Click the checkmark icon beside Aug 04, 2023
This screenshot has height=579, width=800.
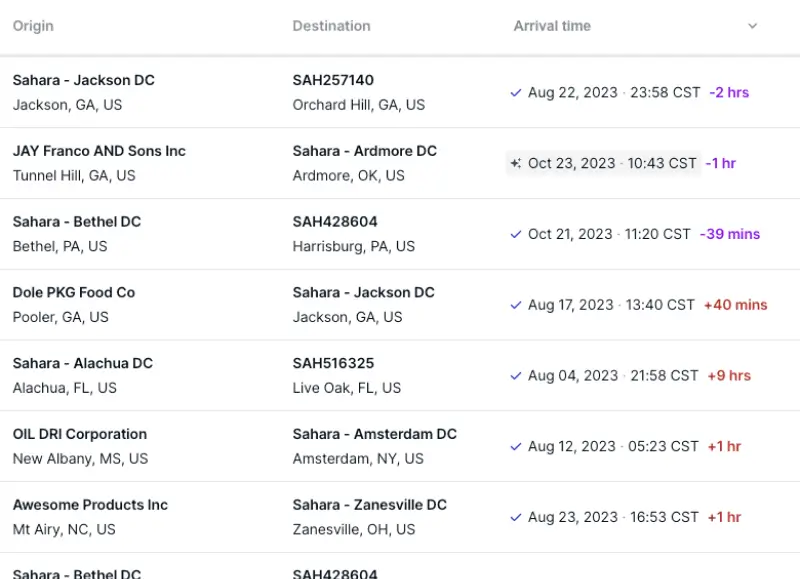pyautogui.click(x=516, y=376)
